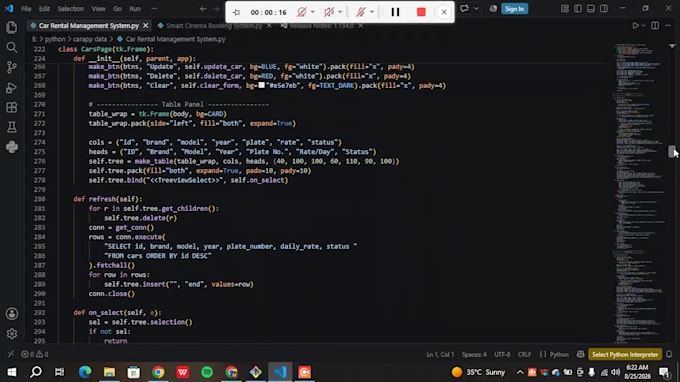Screen dimensions: 680x382
Task: Stop the screen recording
Action: [x=421, y=12]
